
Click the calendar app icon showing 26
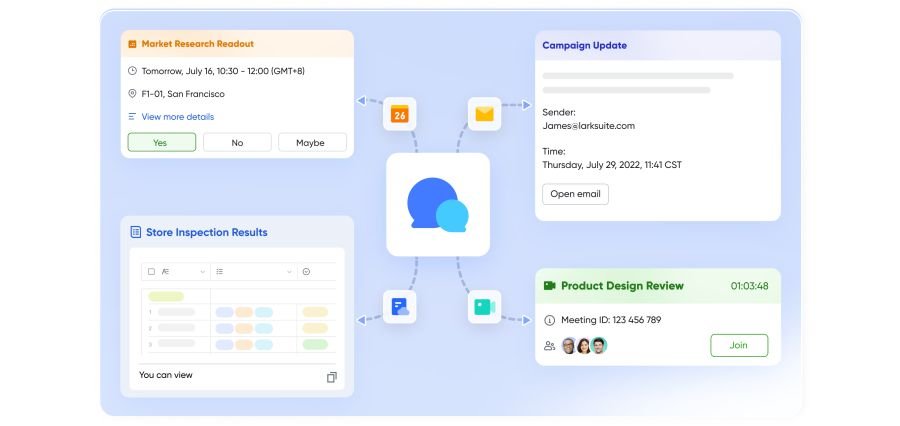(x=399, y=114)
